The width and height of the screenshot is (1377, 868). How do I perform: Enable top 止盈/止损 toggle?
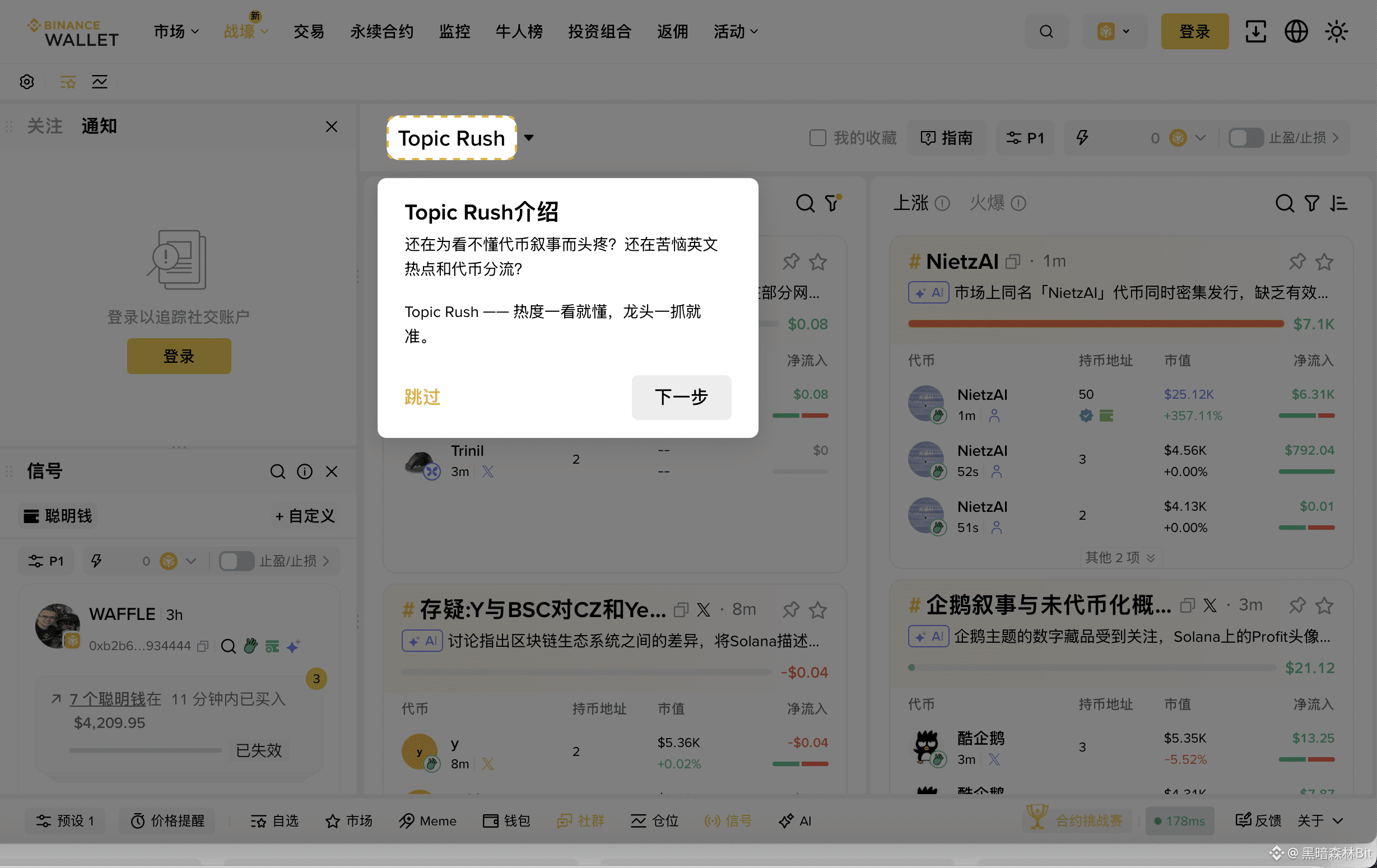[1245, 138]
